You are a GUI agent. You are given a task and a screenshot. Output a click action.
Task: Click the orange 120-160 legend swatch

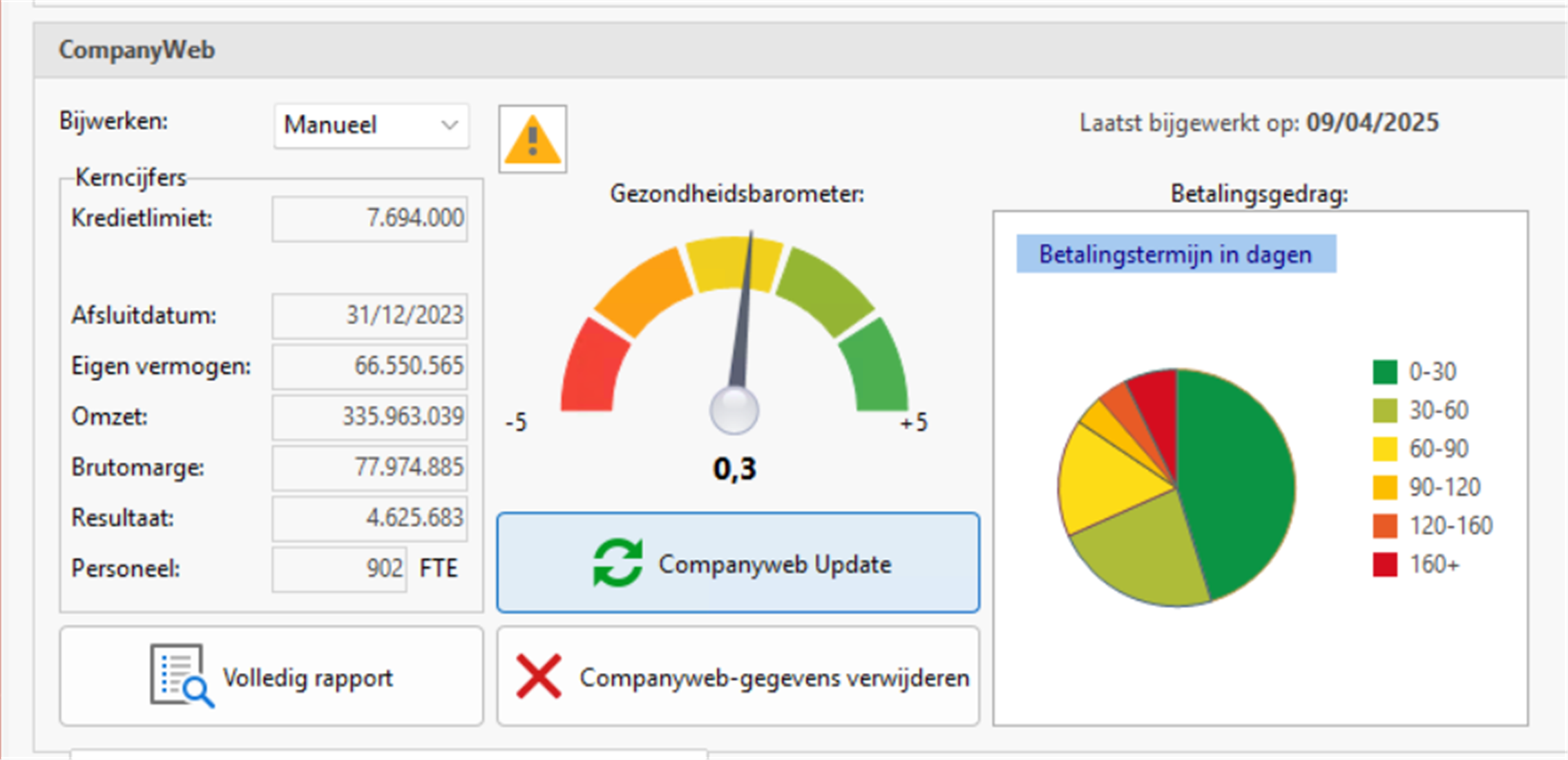(1384, 526)
